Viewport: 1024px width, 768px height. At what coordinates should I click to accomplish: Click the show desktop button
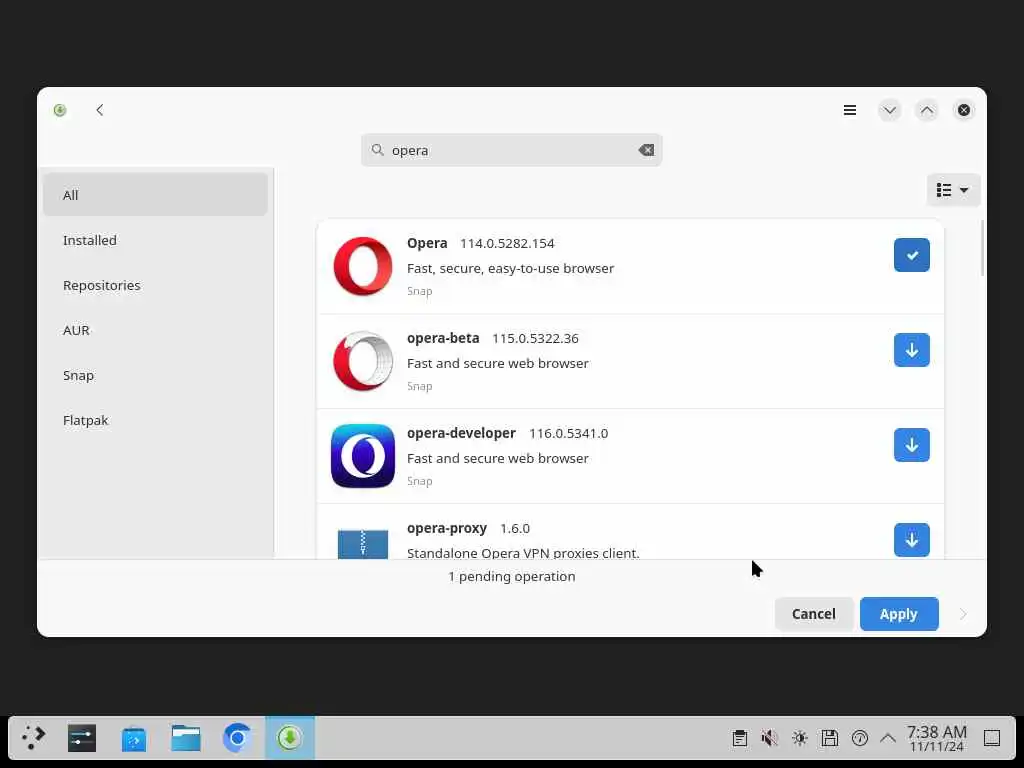click(x=991, y=738)
